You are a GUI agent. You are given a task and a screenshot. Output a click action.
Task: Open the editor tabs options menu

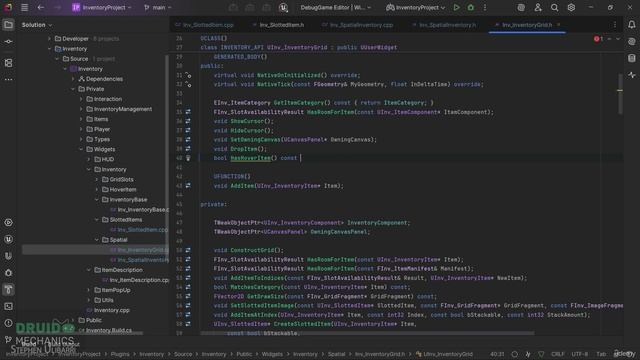click(615, 25)
